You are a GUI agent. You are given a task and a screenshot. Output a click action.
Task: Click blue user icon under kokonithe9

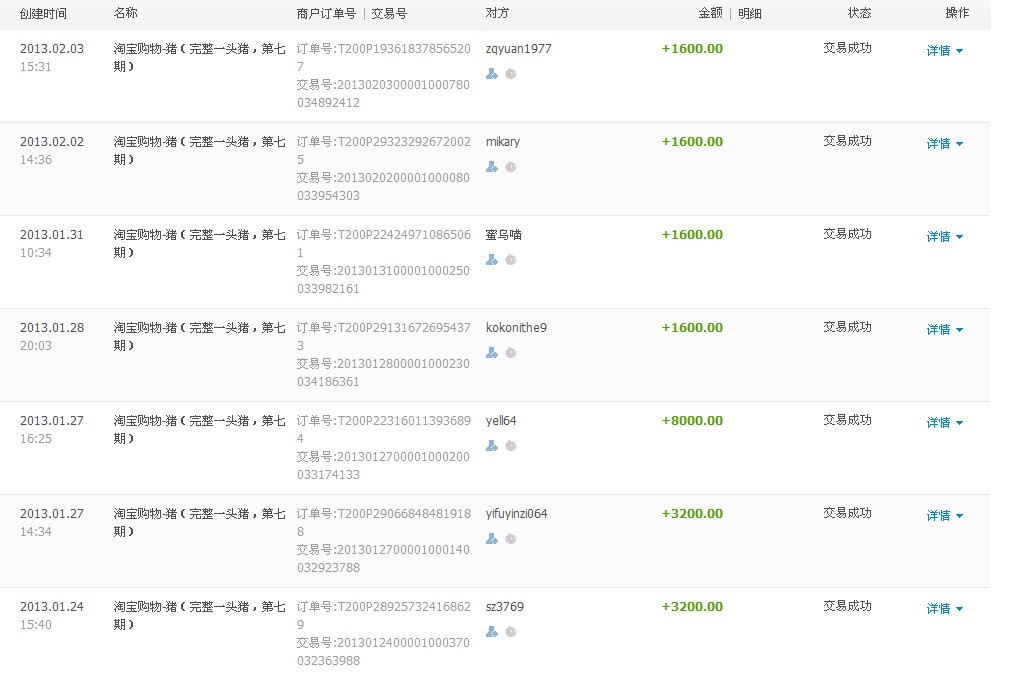(491, 353)
